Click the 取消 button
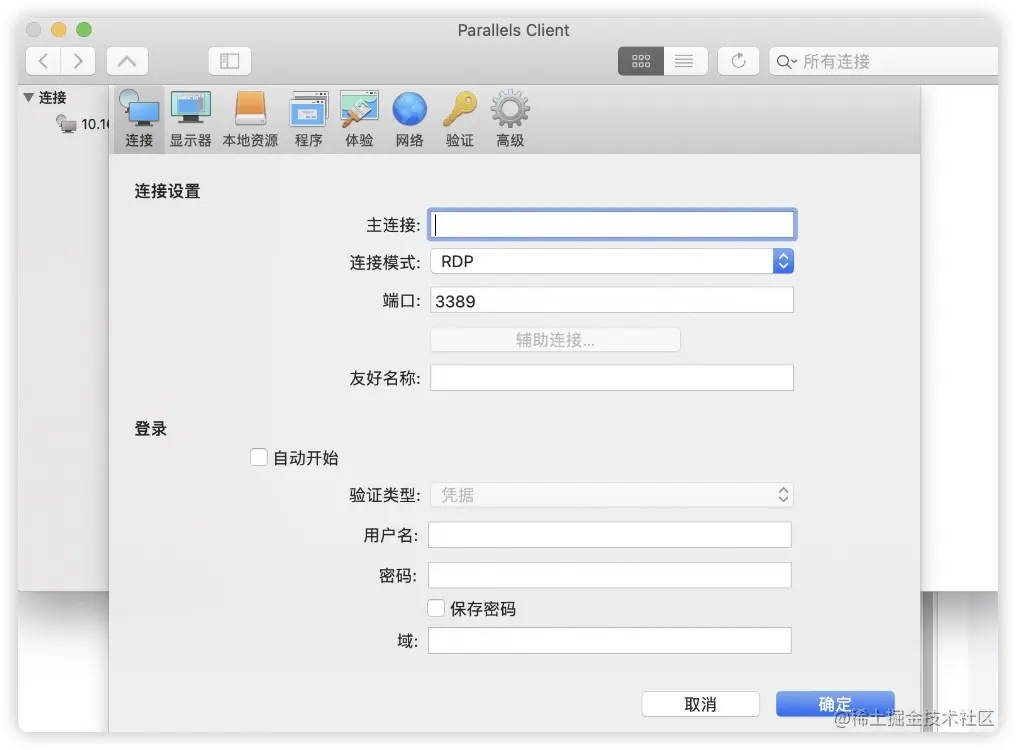Viewport: 1016px width, 750px height. (700, 704)
